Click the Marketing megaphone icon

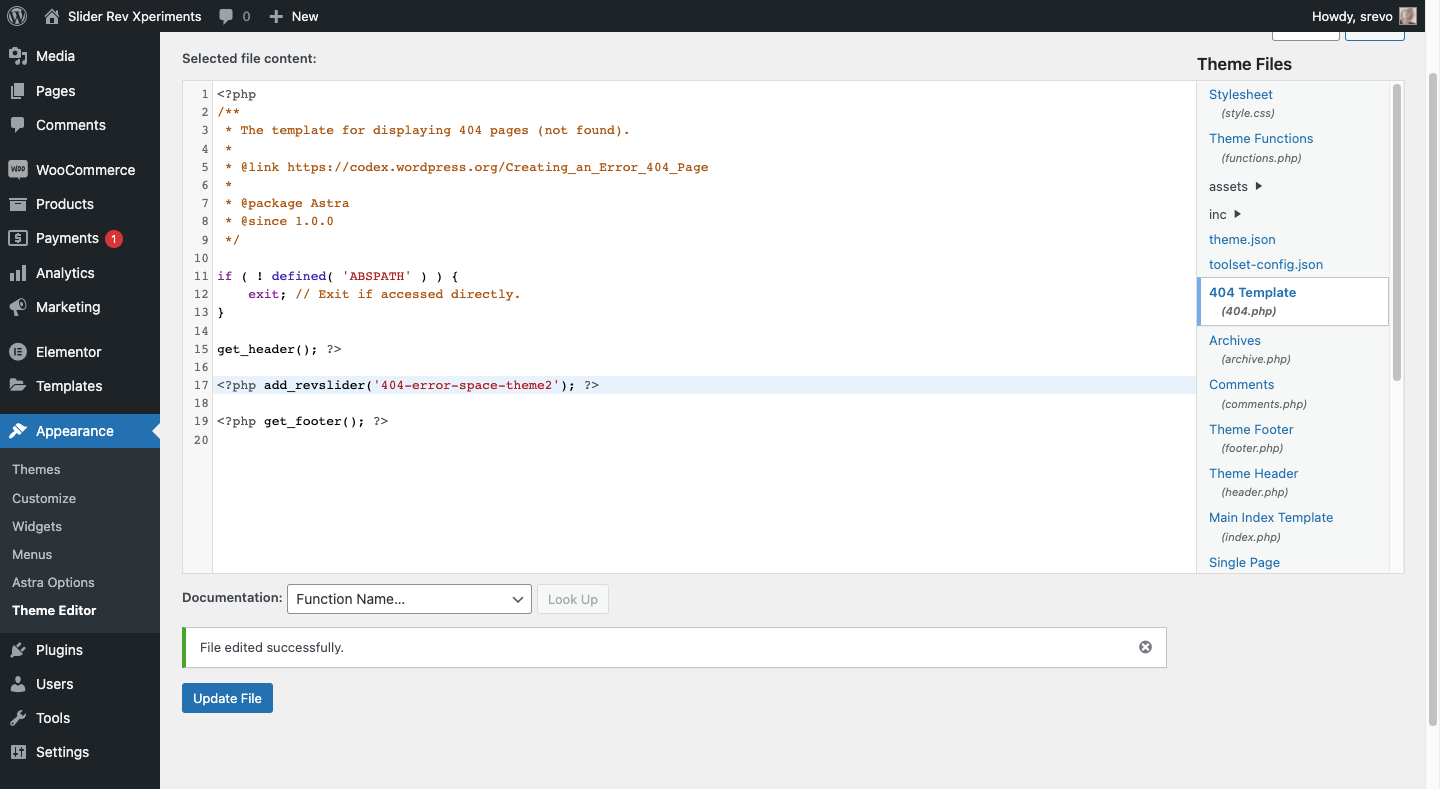pyautogui.click(x=18, y=307)
